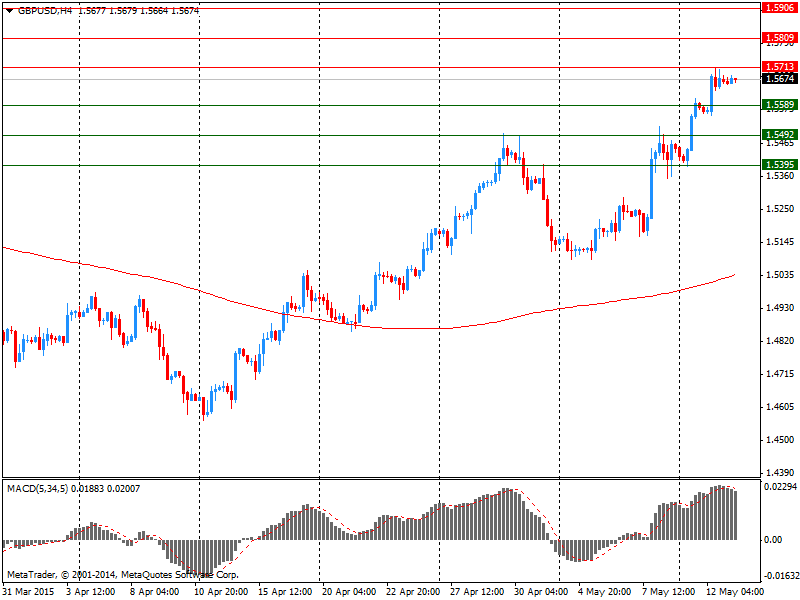Click the 1.5713 red resistance price label
This screenshot has height=600, width=800.
pos(779,67)
